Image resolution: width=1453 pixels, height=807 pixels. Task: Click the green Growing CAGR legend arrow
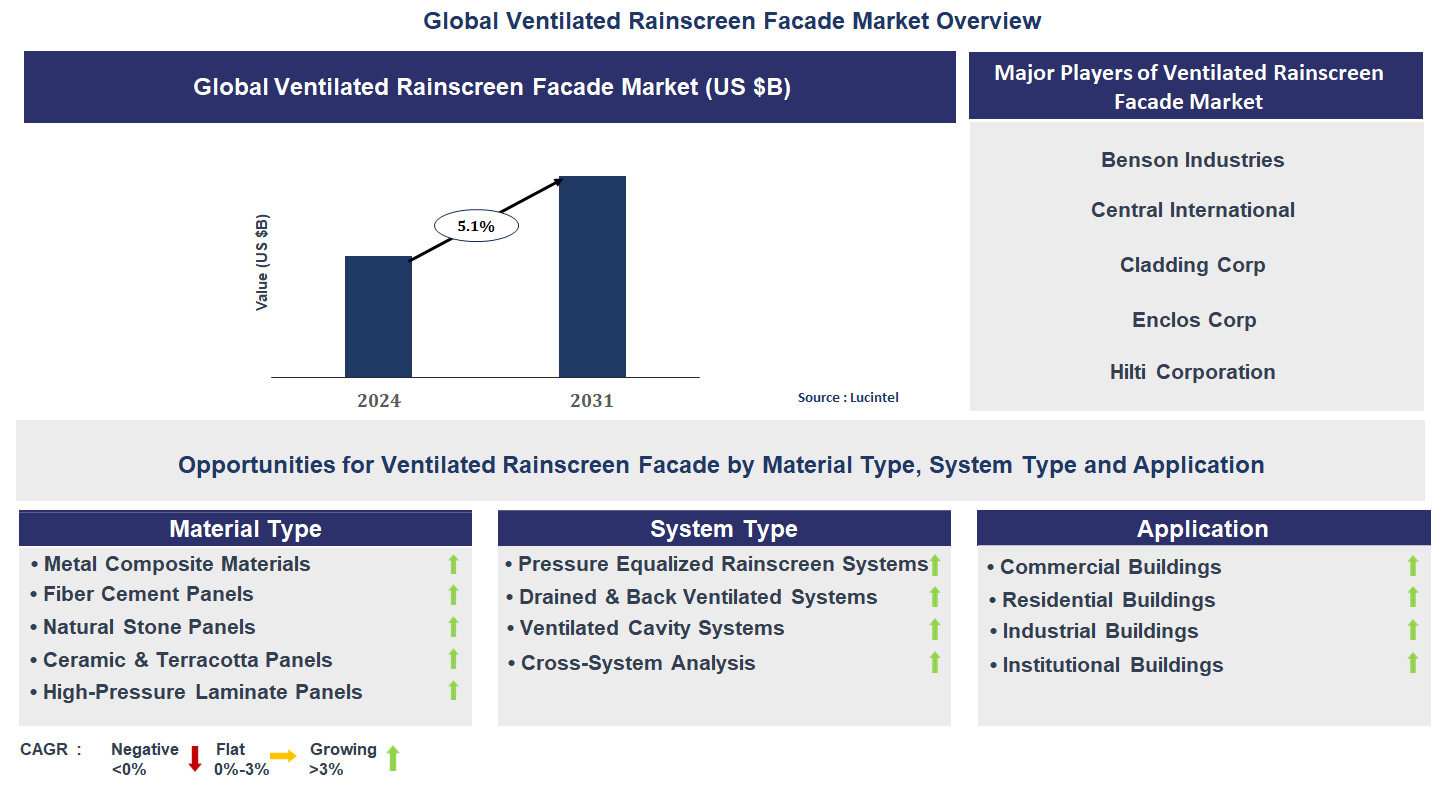coord(393,758)
